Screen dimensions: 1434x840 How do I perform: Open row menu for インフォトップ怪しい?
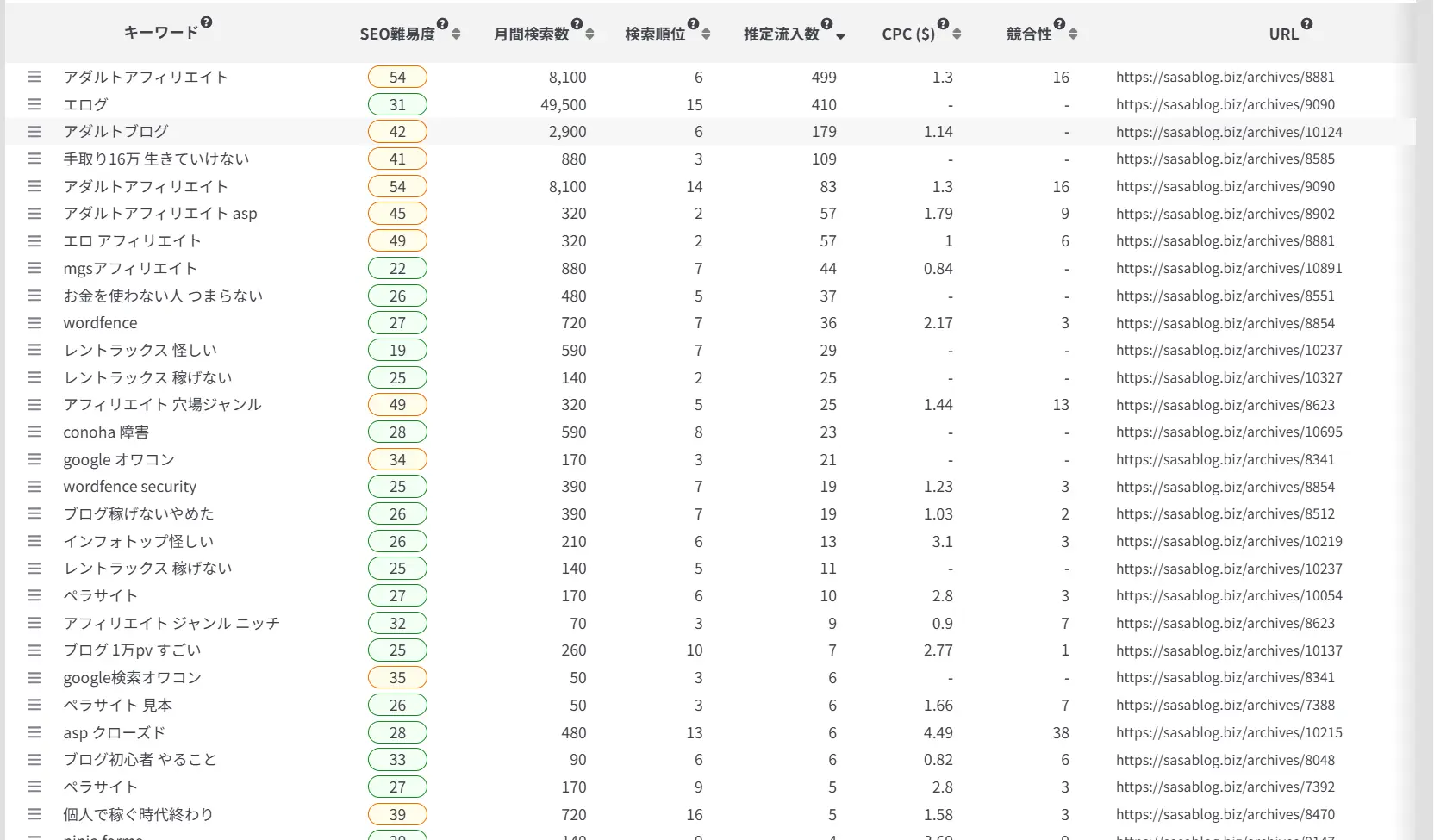point(34,541)
